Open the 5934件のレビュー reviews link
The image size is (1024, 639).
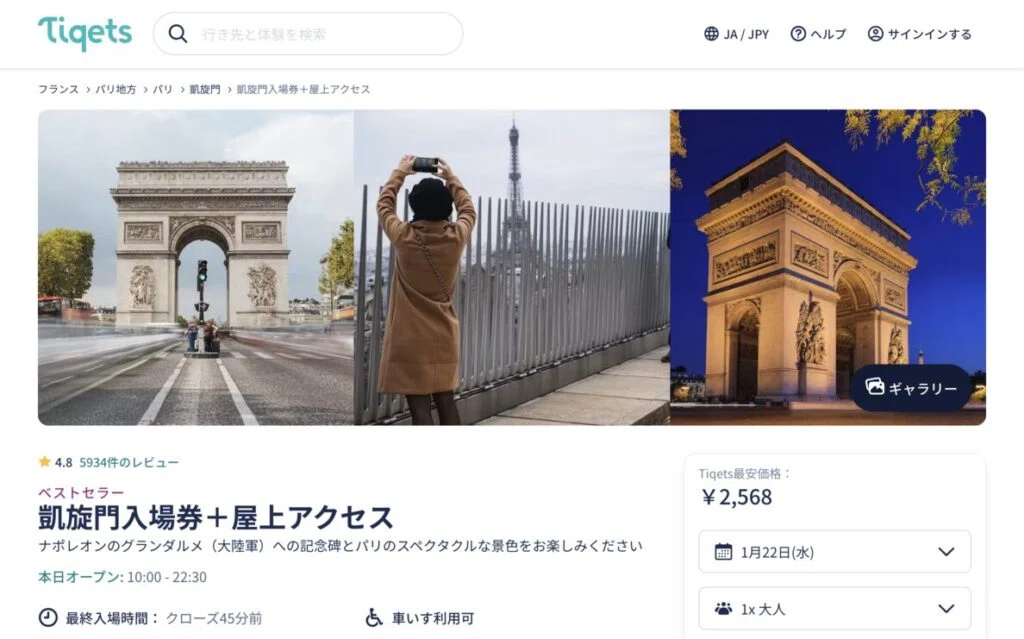coord(129,463)
